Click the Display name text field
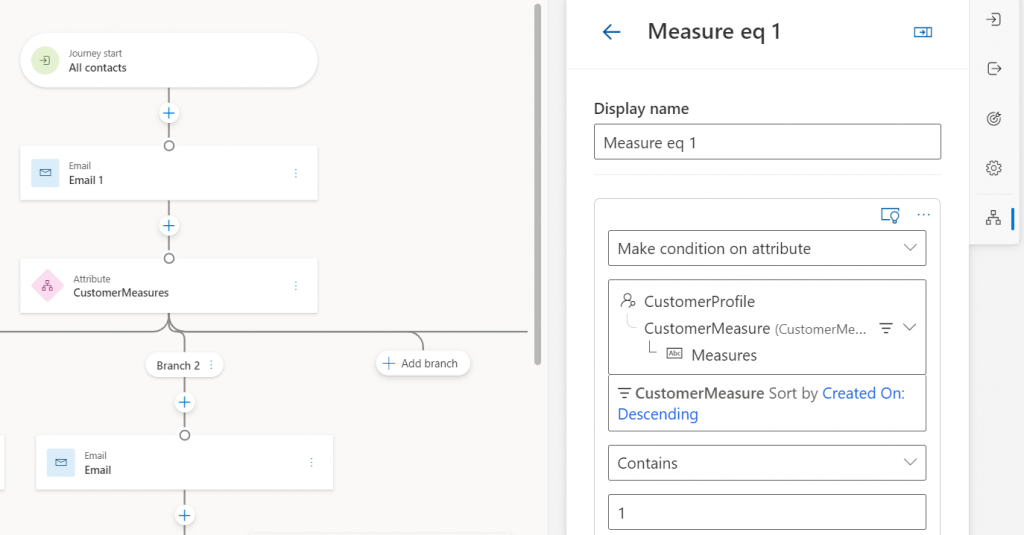Screen dimensions: 1024x535 pyautogui.click(x=767, y=142)
